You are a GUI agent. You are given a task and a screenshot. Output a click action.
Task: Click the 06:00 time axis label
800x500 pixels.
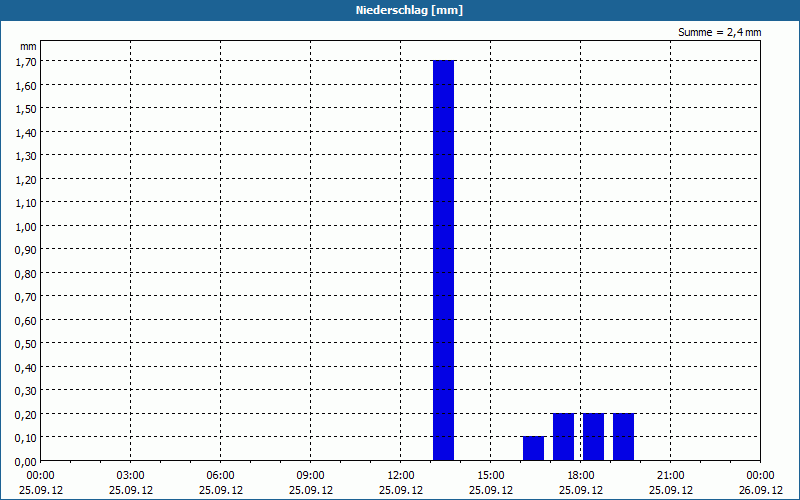coord(220,476)
